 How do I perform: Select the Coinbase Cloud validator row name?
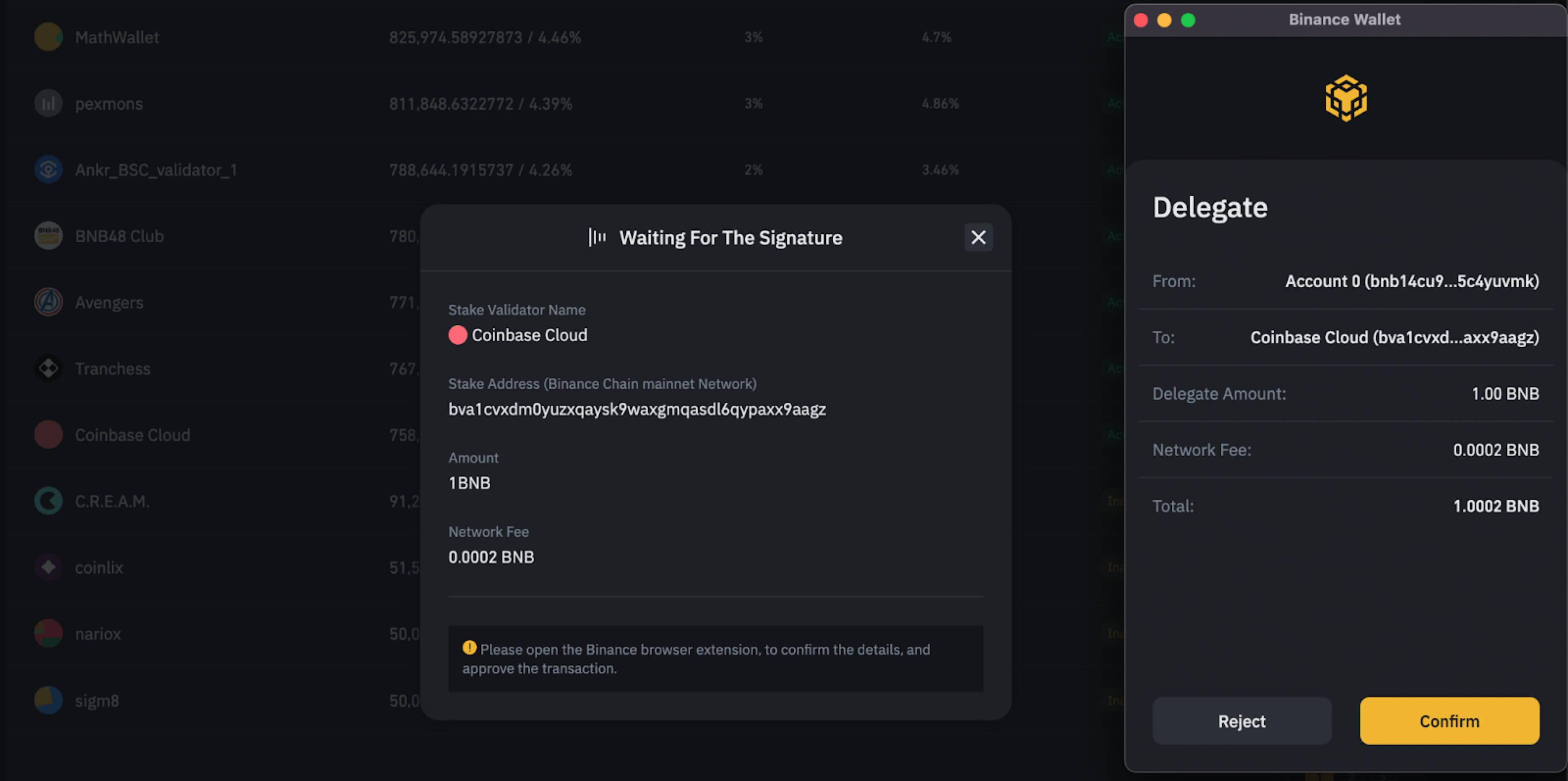(132, 435)
